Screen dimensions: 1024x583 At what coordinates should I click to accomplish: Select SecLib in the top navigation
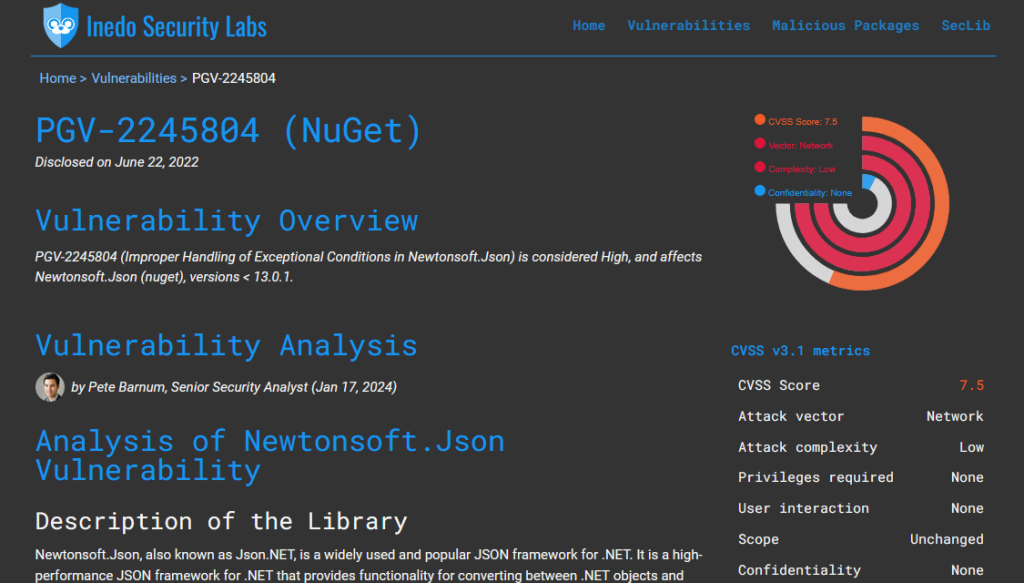965,26
